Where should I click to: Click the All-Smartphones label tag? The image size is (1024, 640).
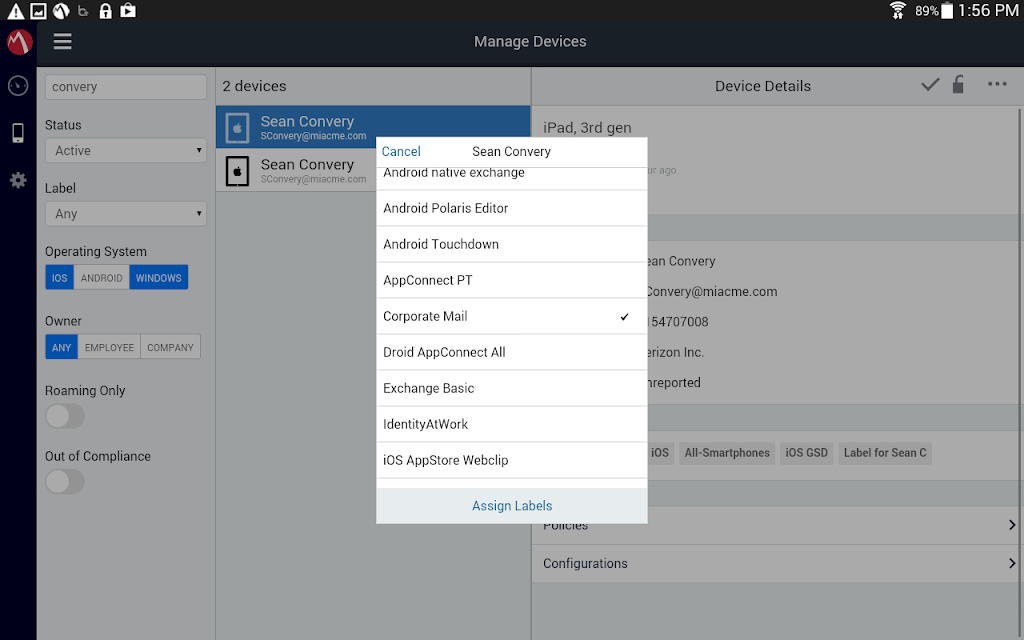click(x=727, y=453)
